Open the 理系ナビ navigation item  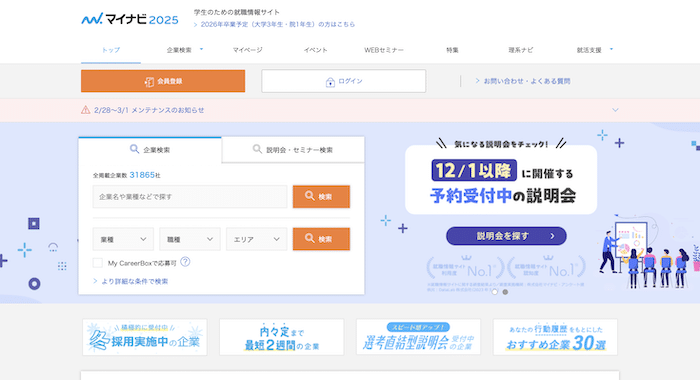521,50
